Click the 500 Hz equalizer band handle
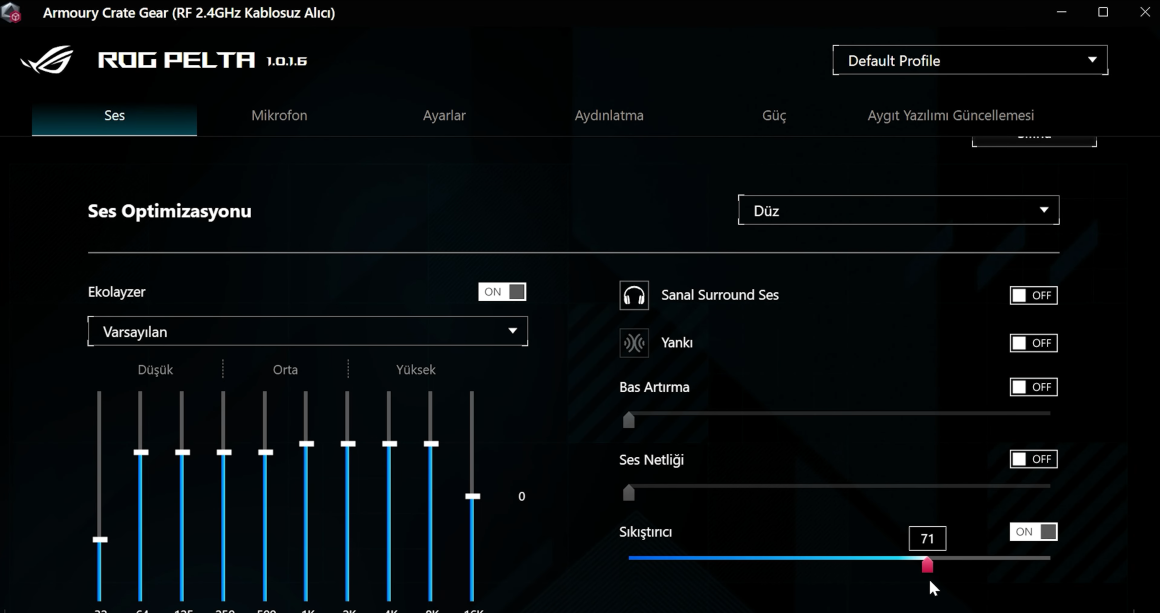Image resolution: width=1160 pixels, height=613 pixels. click(265, 452)
